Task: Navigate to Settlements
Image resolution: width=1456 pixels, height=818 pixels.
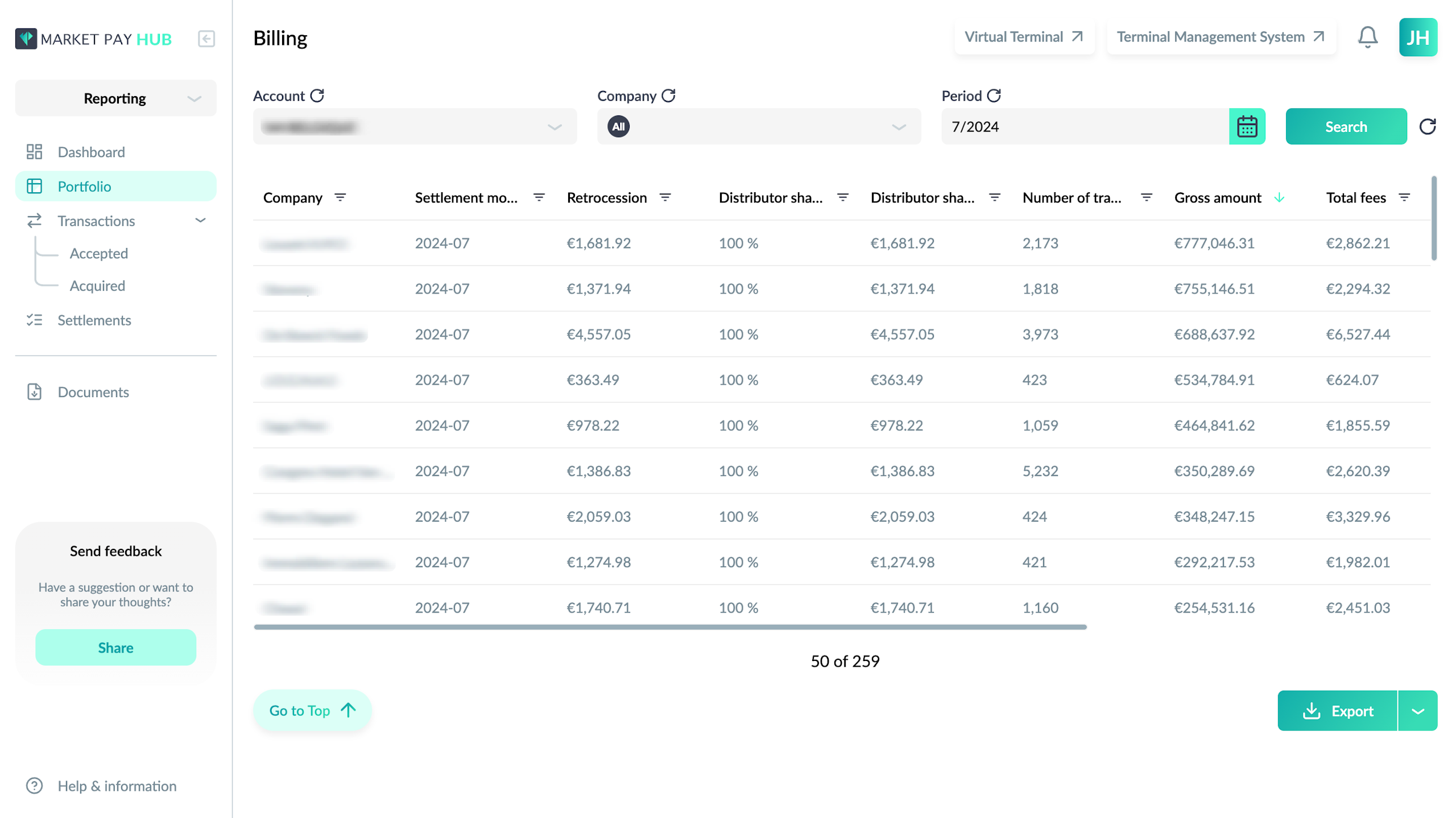Action: pos(116,320)
